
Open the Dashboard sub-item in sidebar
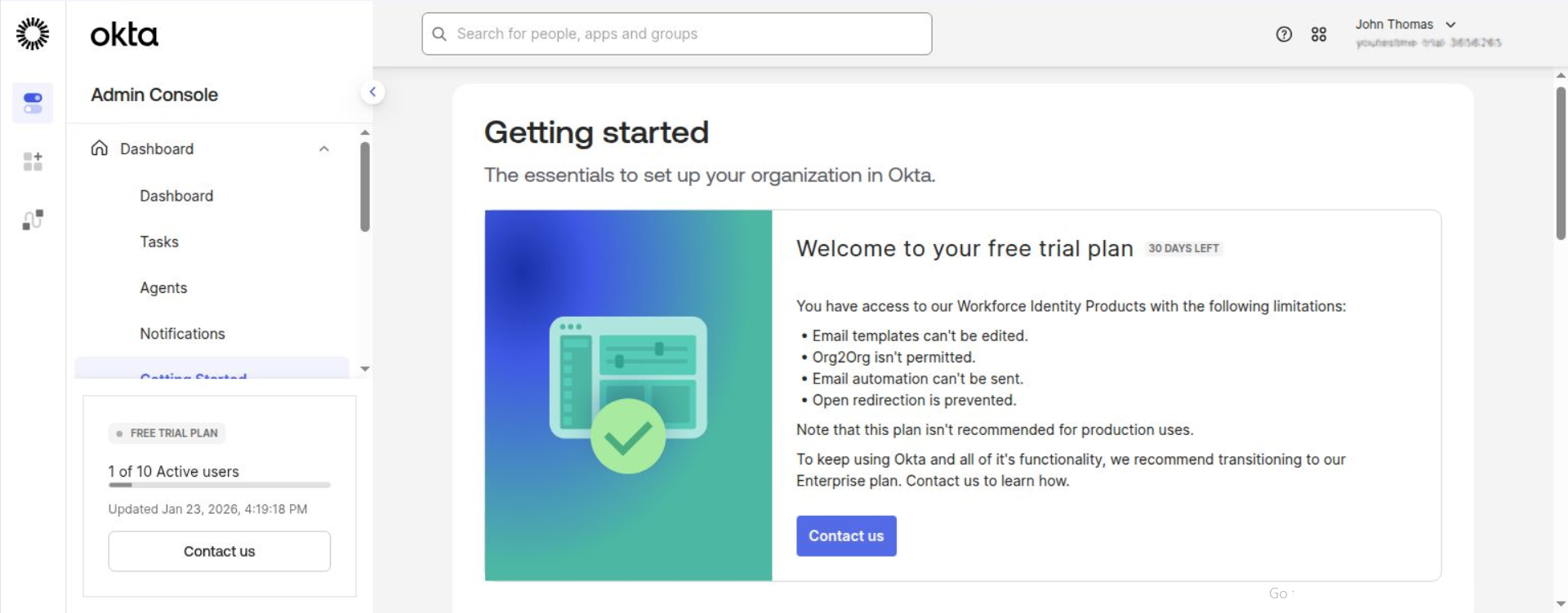[x=176, y=196]
